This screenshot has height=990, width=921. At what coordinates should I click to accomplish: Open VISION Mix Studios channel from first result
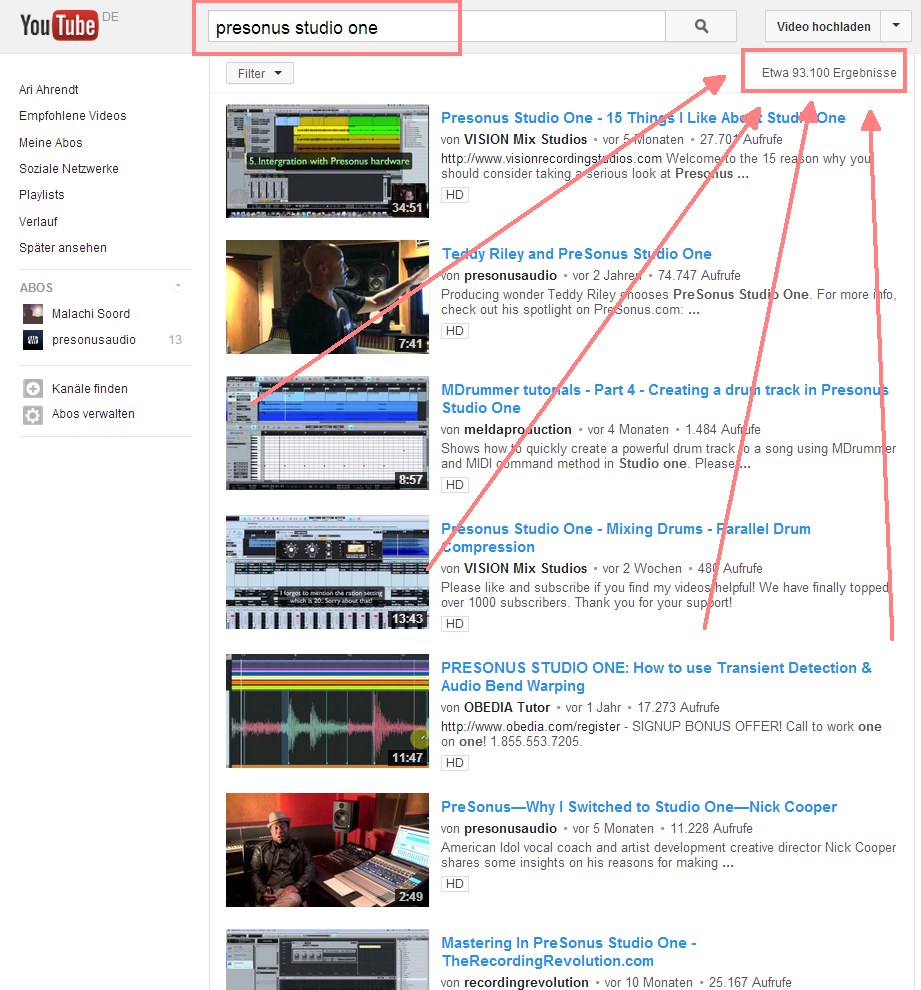[x=525, y=140]
